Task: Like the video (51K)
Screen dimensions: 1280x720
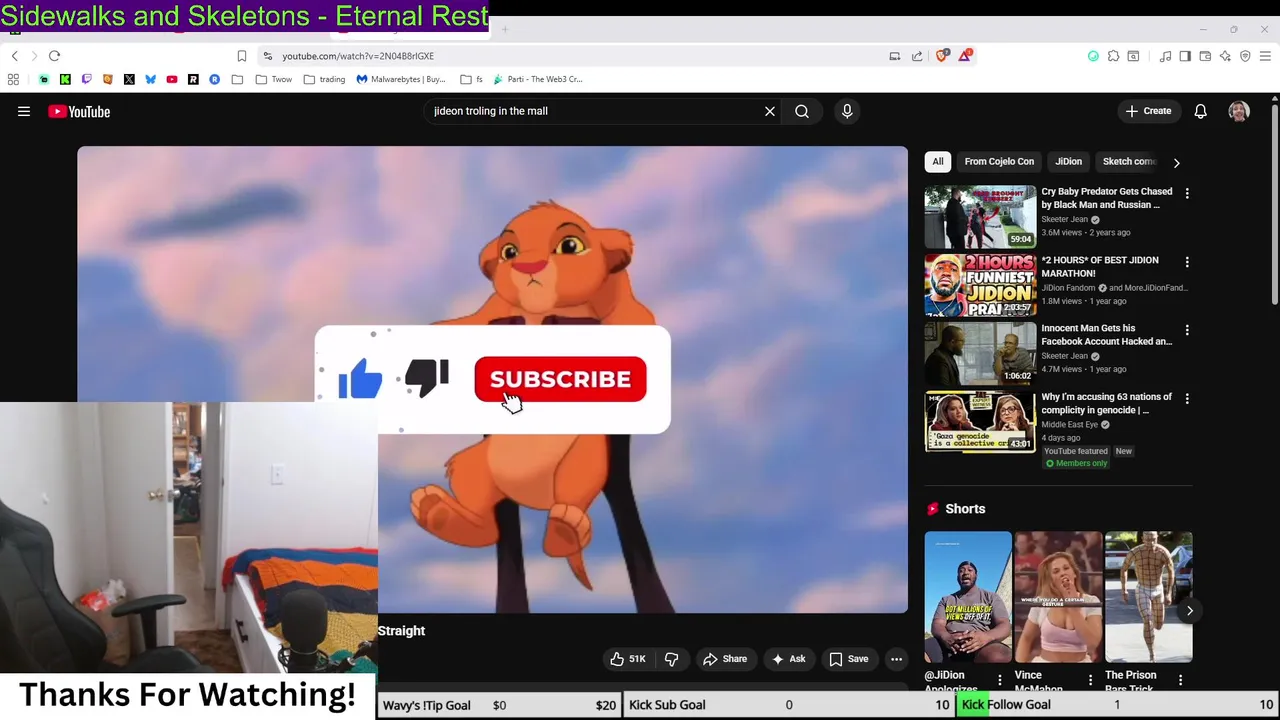Action: 628,659
